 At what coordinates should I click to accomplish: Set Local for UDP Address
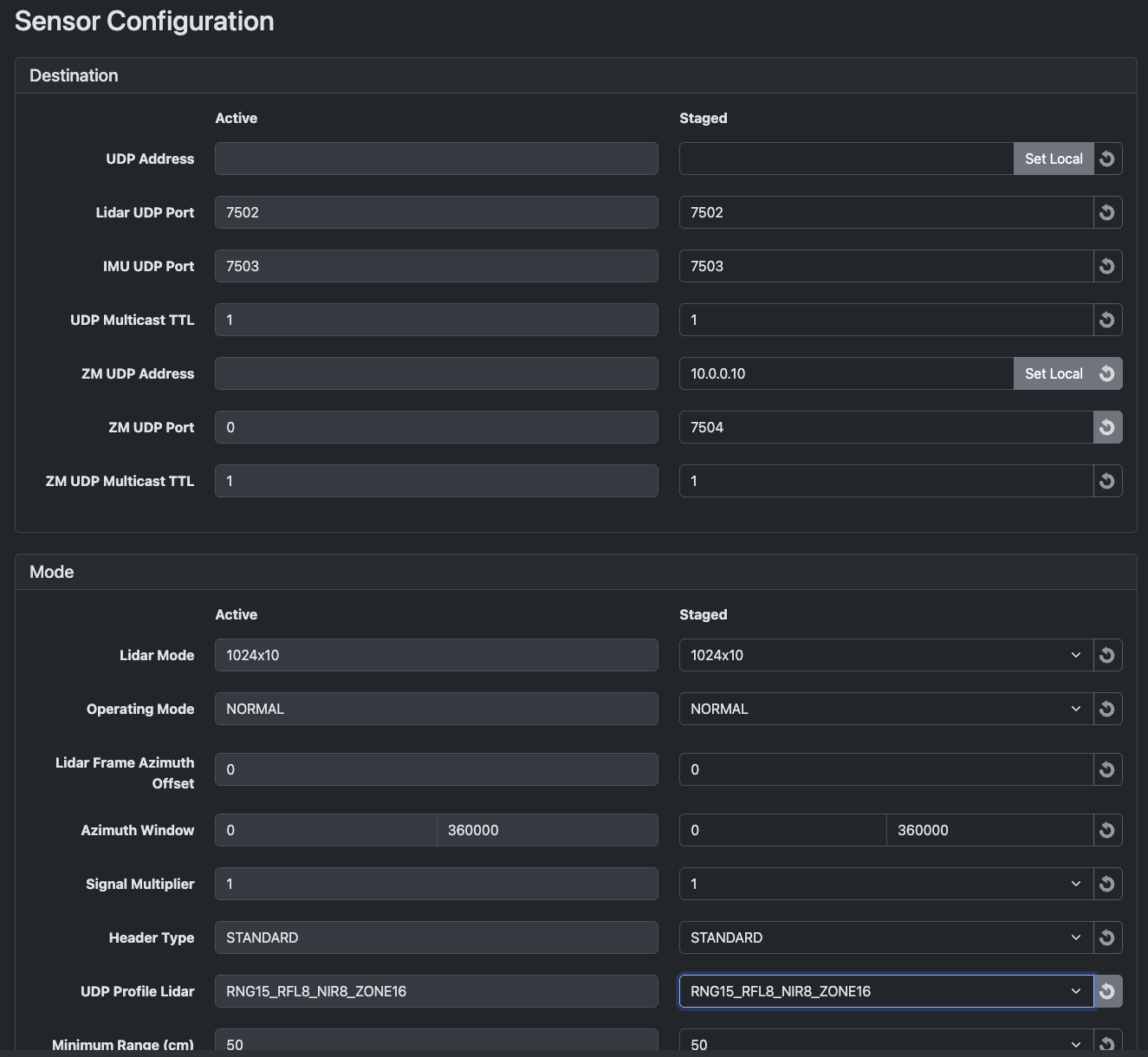[1054, 159]
